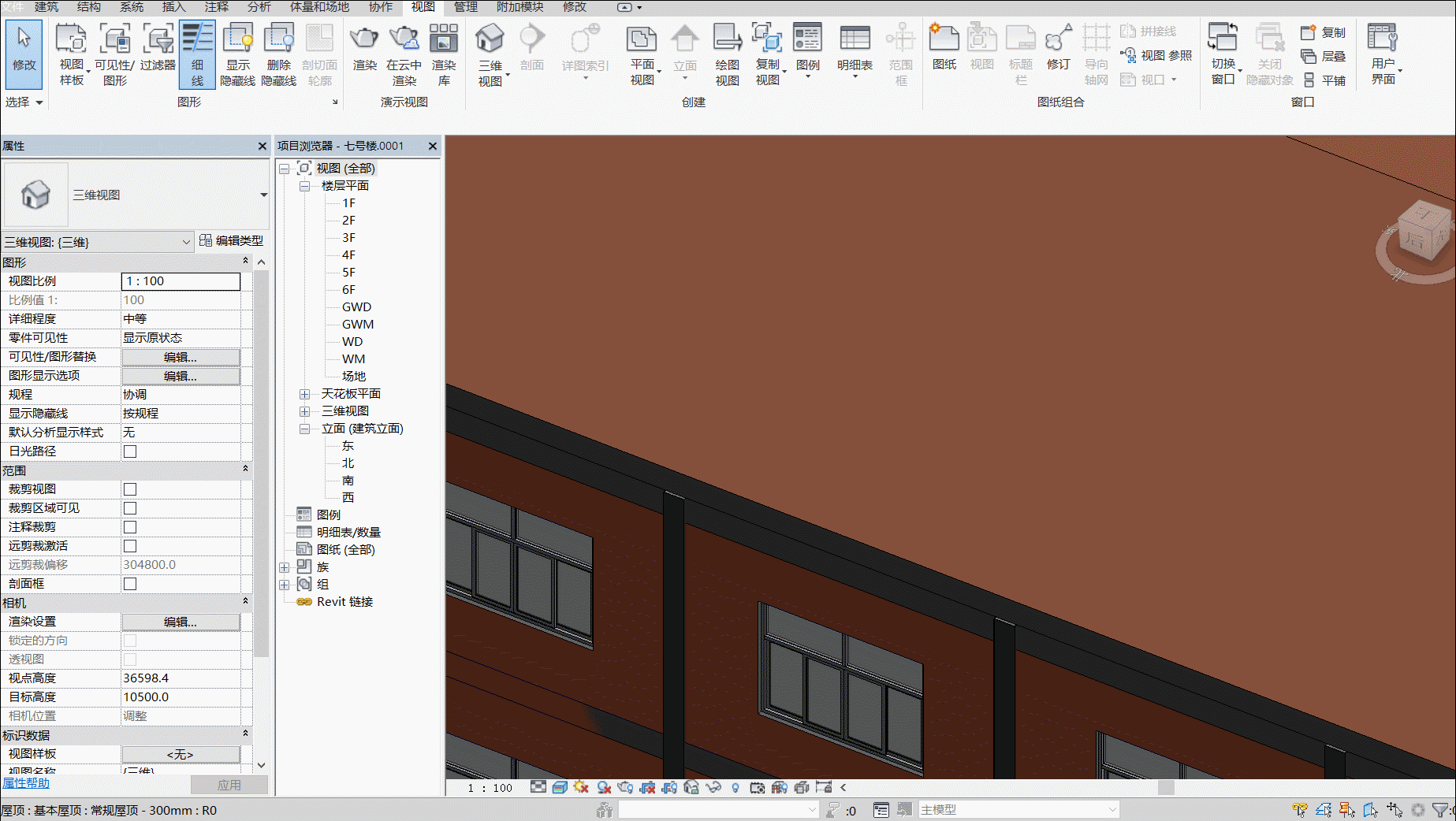Image resolution: width=1456 pixels, height=821 pixels.
Task: Toggle 裁剪区域可见 checkbox
Action: [x=130, y=508]
